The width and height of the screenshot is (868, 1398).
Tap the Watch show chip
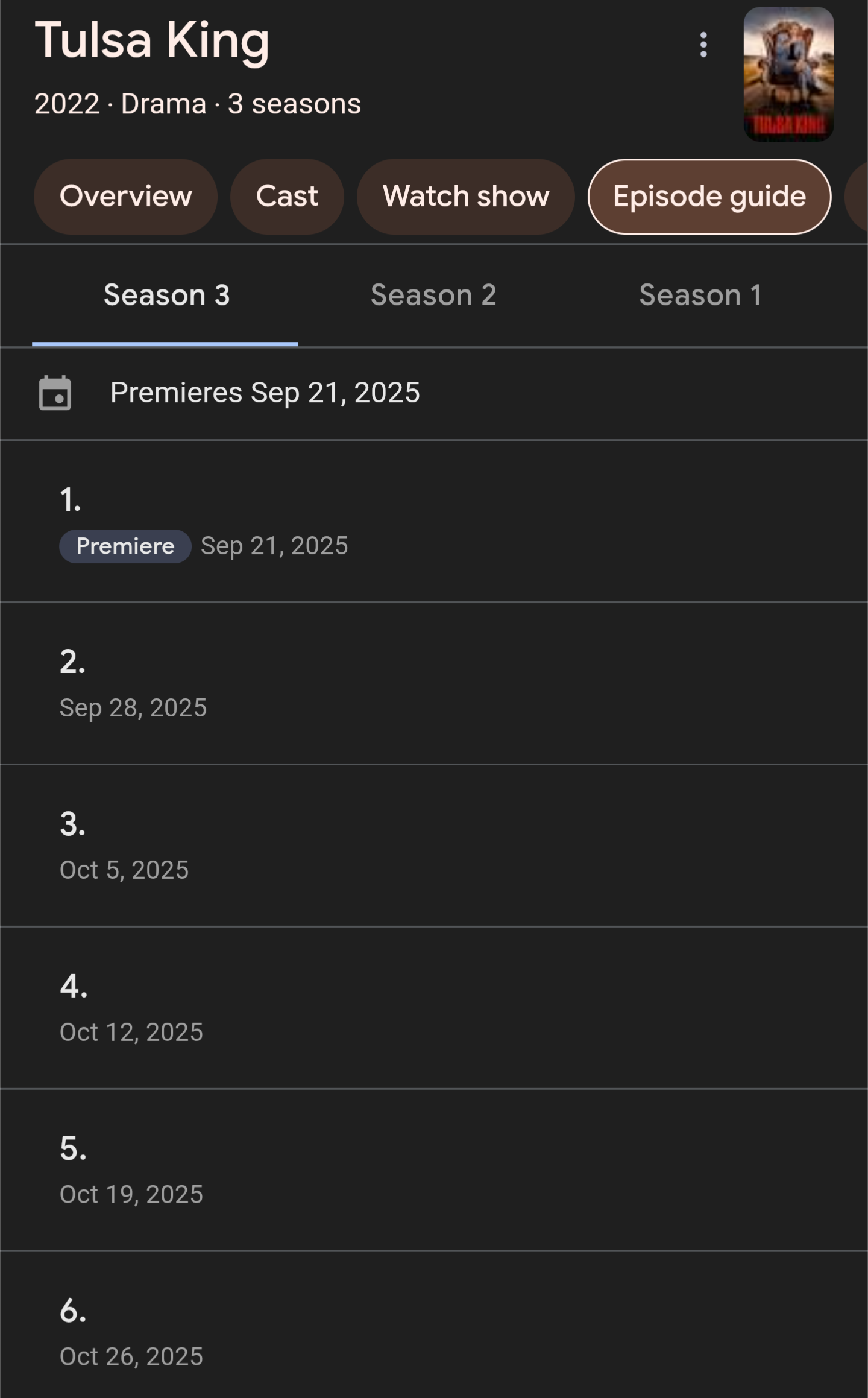click(465, 197)
